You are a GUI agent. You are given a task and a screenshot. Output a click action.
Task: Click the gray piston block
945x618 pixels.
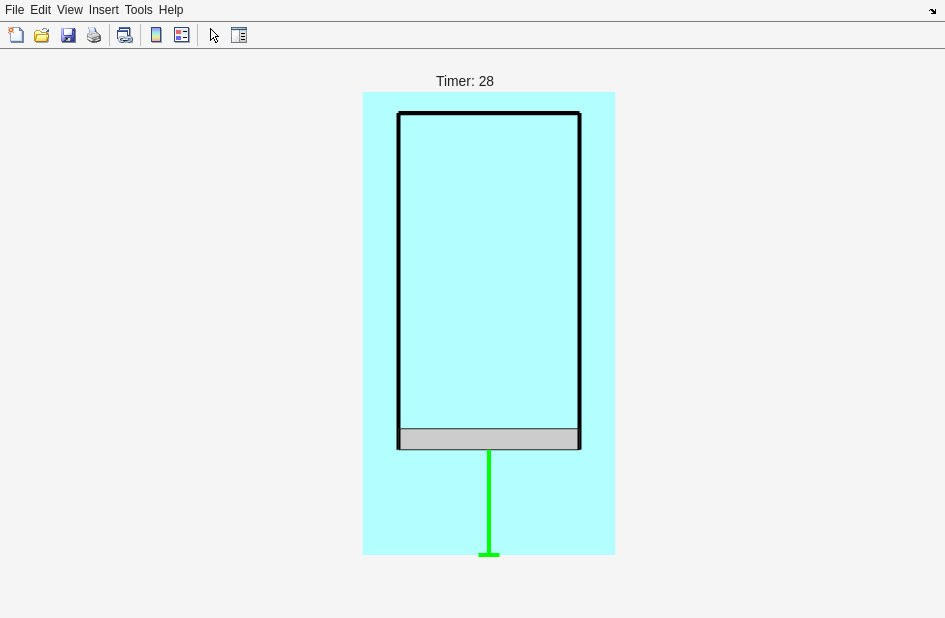click(x=489, y=439)
